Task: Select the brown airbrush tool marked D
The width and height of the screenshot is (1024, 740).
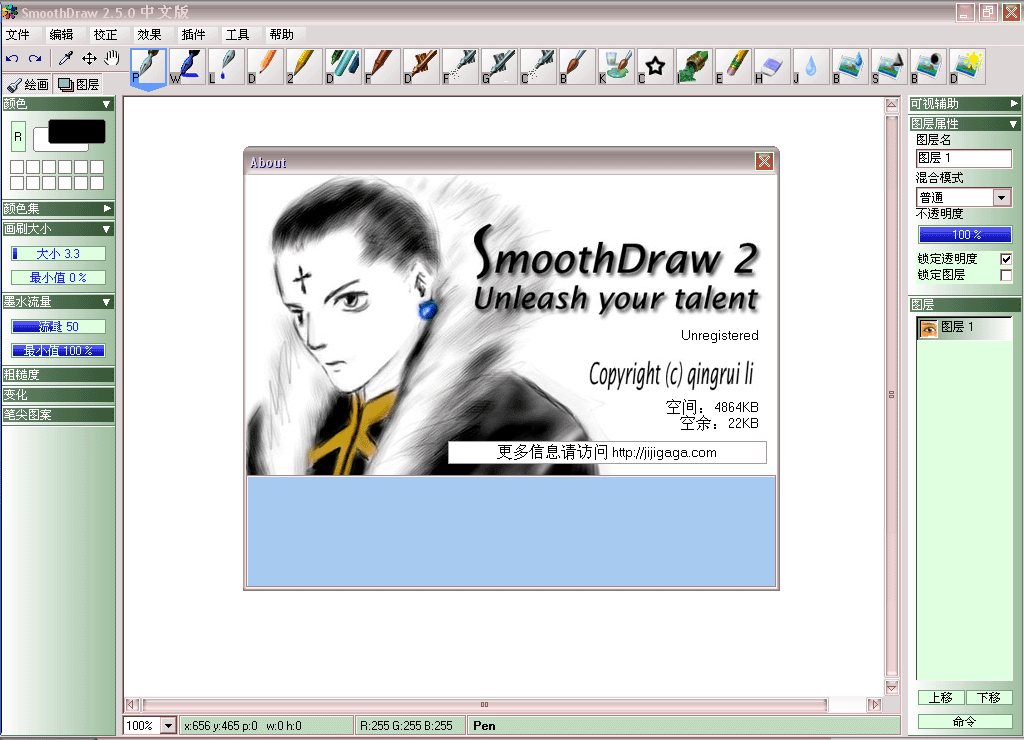Action: (421, 67)
